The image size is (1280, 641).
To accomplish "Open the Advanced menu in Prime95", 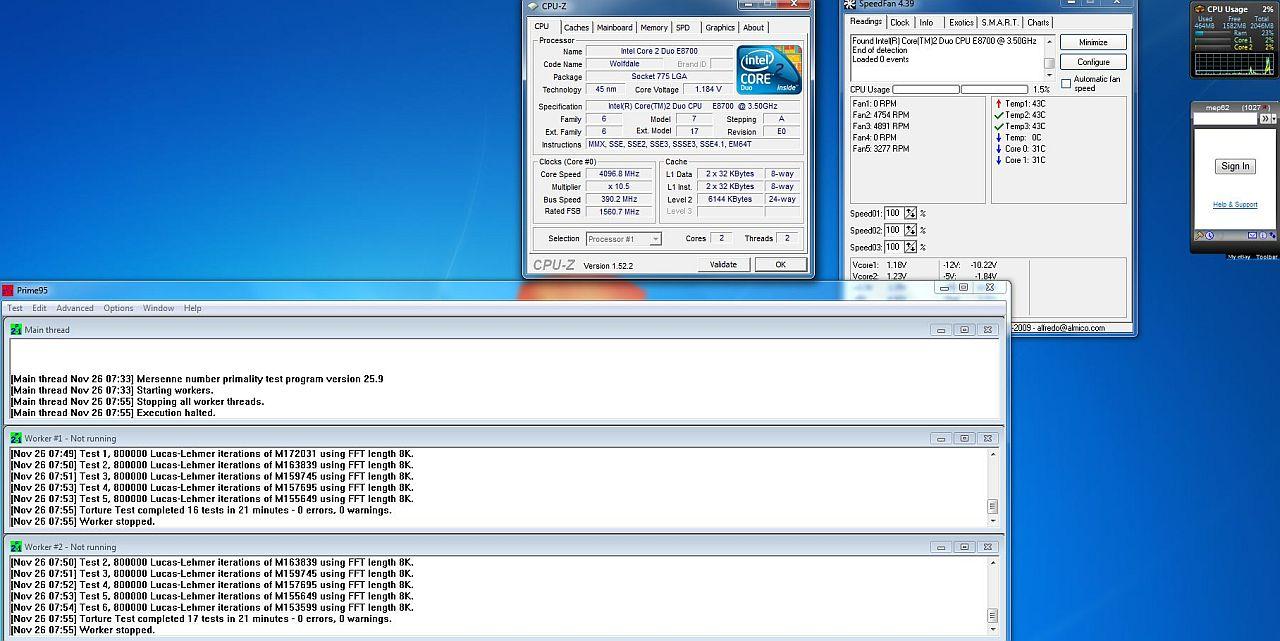I will [75, 308].
